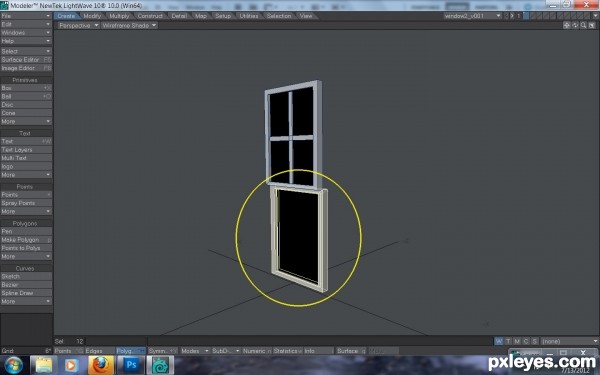Open the (none) vertex map dropdown
The width and height of the screenshot is (600, 375).
(569, 341)
